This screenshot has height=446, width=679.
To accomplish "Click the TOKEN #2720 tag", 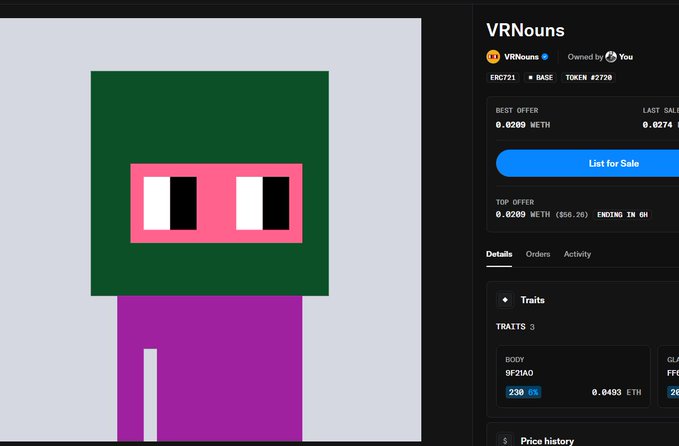I will click(588, 78).
